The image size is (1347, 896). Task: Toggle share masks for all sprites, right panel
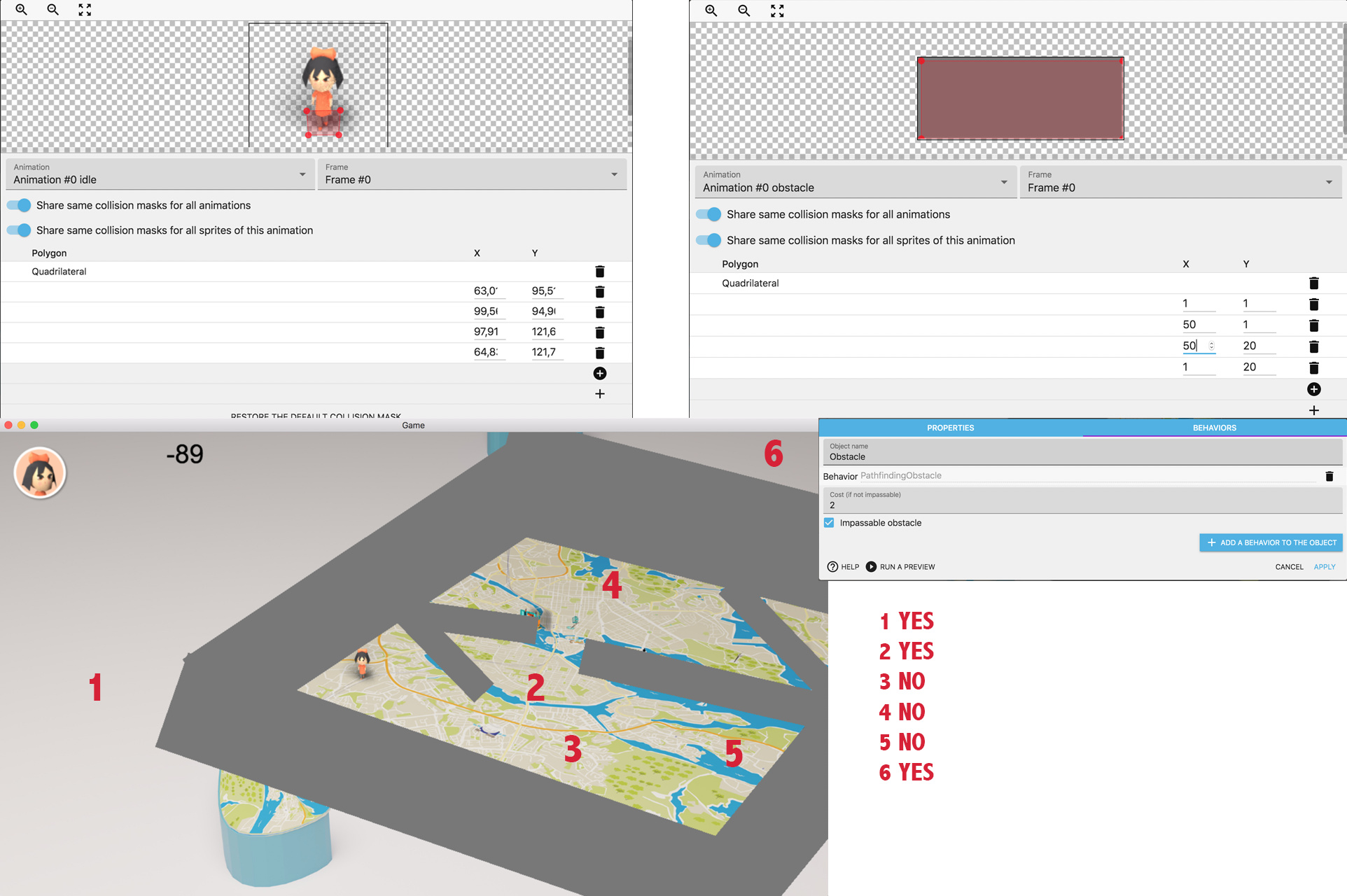point(709,240)
